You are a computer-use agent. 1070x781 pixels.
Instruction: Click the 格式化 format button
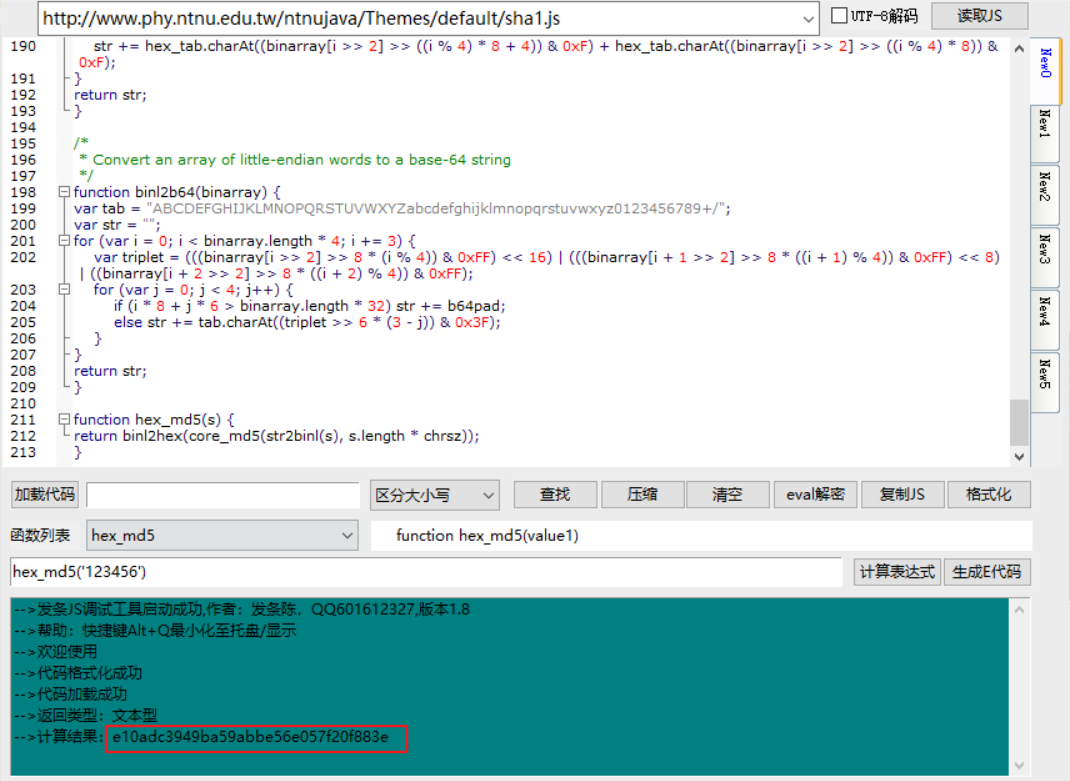[989, 494]
